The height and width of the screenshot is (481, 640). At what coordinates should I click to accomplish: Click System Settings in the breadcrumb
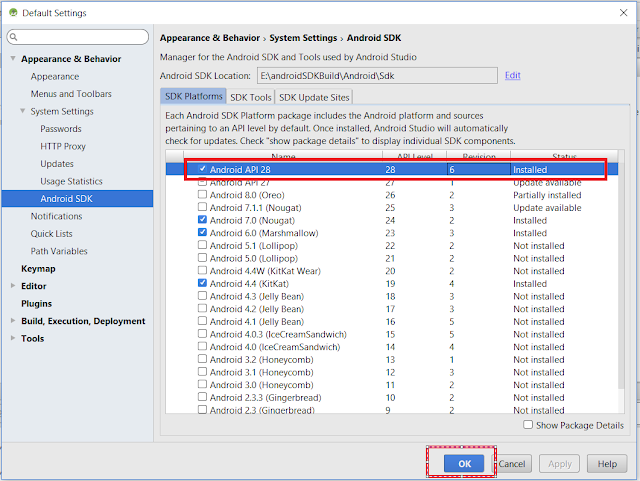[303, 38]
